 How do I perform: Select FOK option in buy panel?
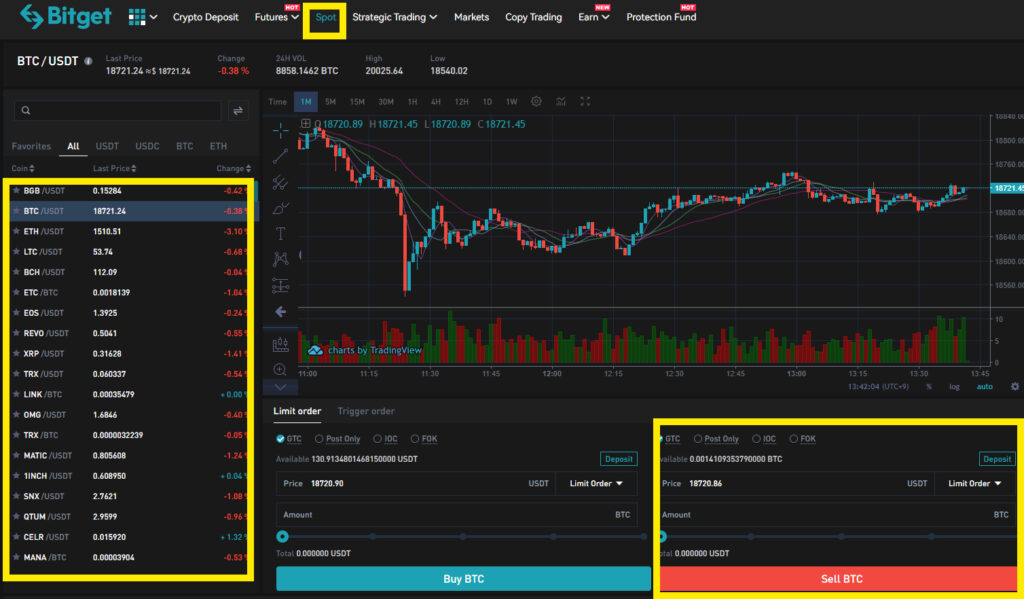pyautogui.click(x=424, y=439)
